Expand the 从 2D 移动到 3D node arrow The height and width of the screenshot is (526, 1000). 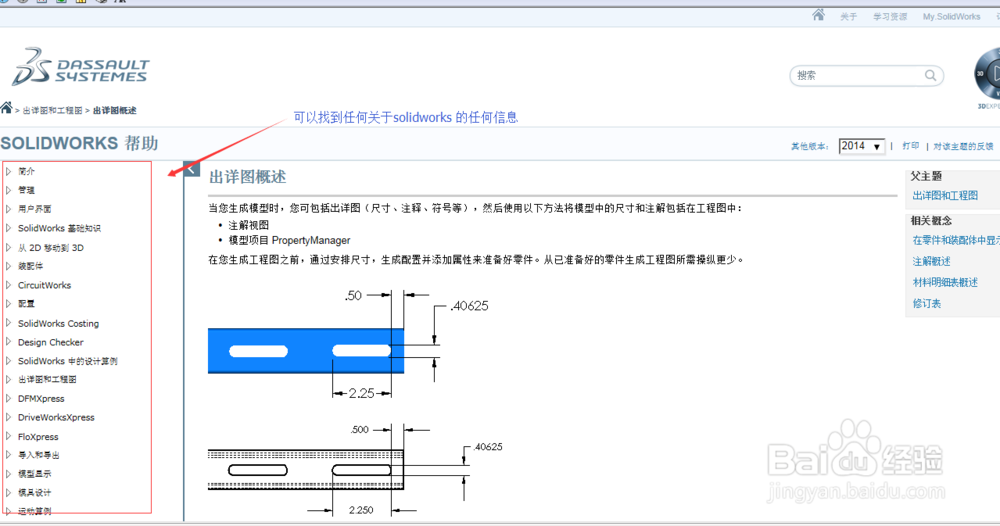8,247
